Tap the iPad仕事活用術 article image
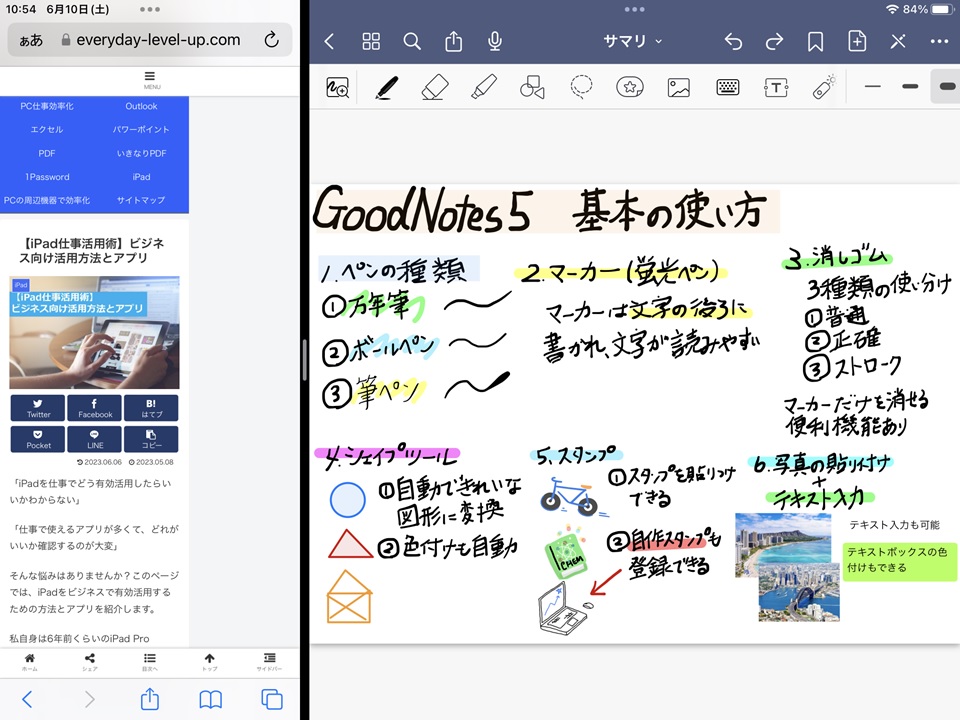 click(94, 332)
